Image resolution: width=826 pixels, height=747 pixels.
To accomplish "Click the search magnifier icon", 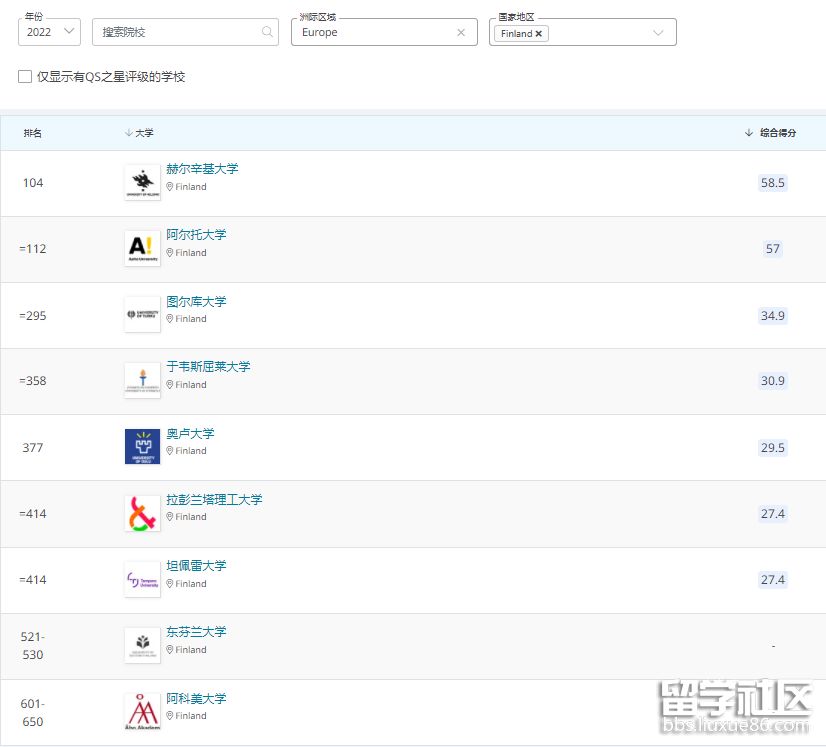I will tap(267, 32).
